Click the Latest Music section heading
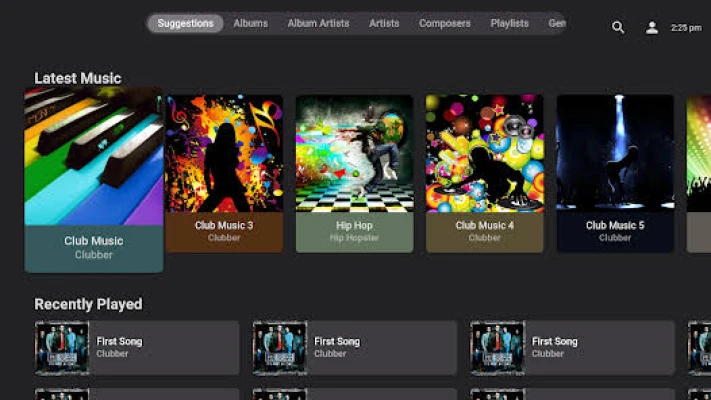 pos(78,78)
